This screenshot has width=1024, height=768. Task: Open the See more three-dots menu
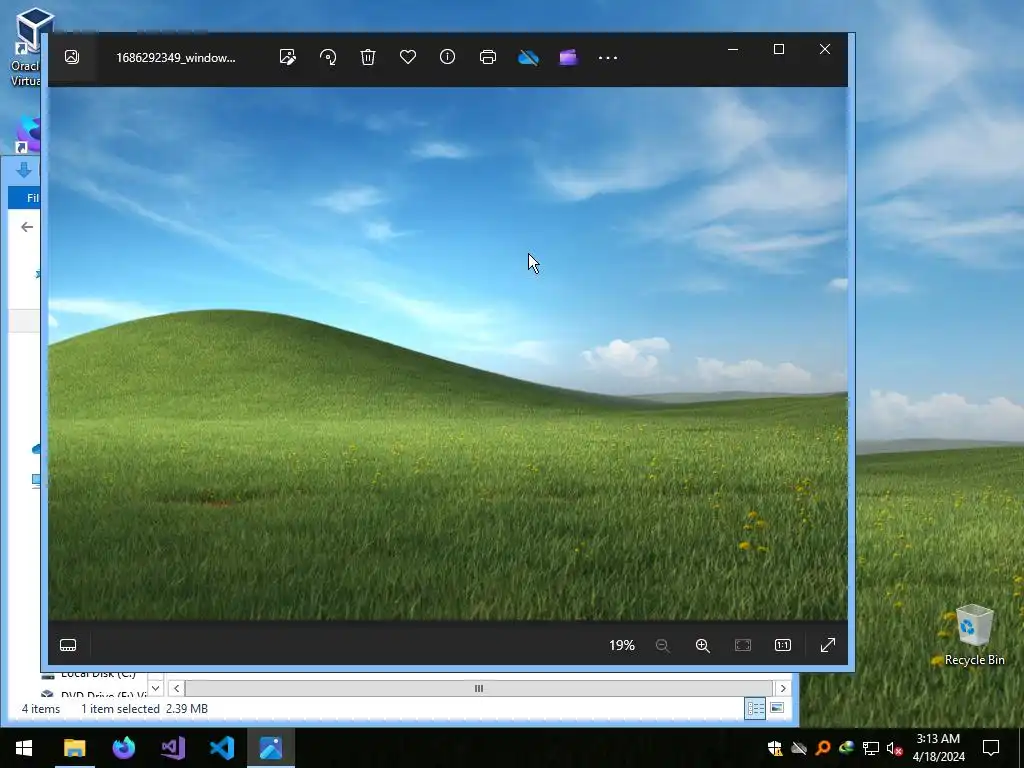(608, 58)
